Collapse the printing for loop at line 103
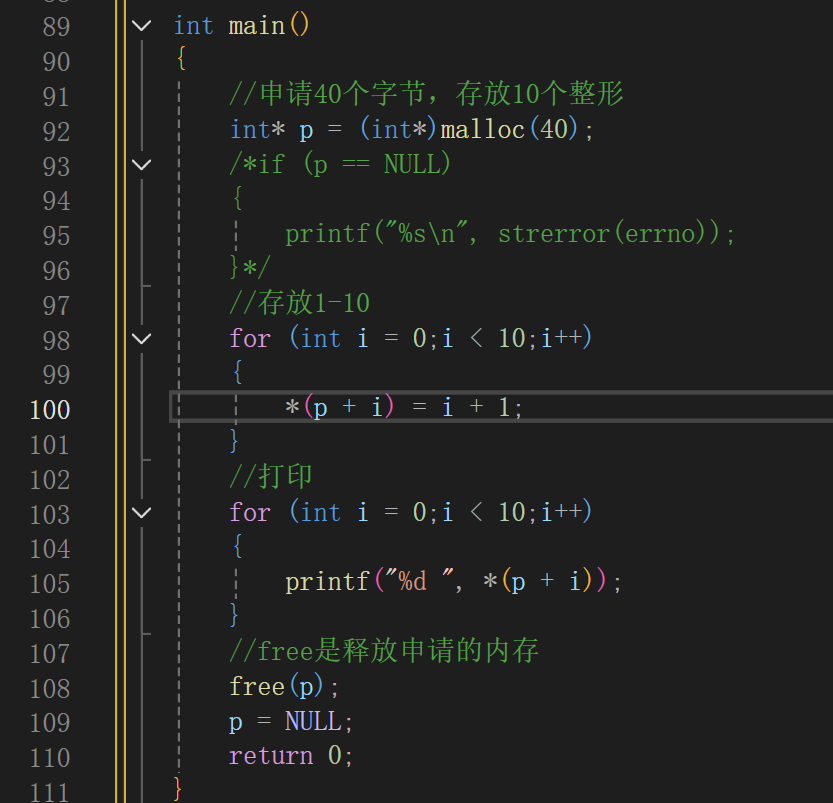 point(141,513)
